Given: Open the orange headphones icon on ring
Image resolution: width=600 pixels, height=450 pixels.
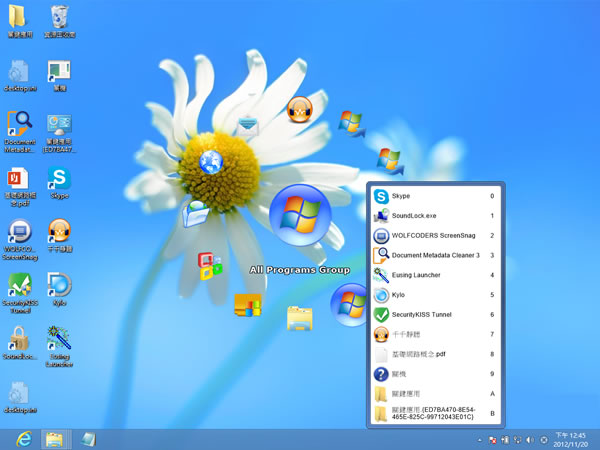Looking at the screenshot, I should pyautogui.click(x=299, y=108).
